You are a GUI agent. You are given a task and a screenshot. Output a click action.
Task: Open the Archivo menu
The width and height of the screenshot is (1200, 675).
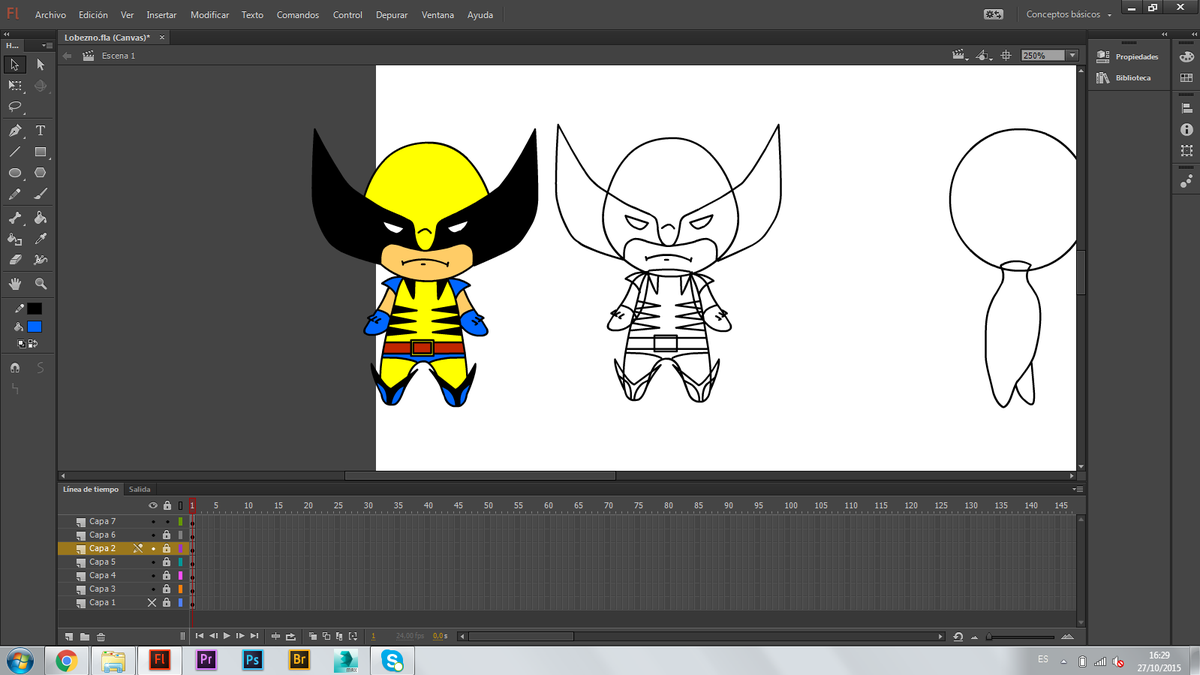tap(50, 15)
